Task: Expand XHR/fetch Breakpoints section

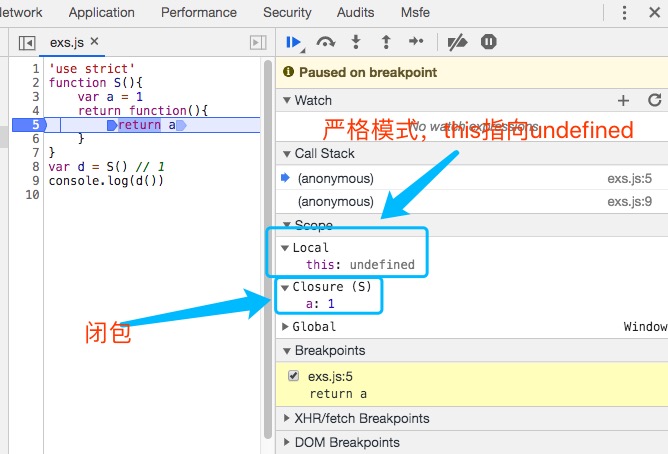Action: (x=286, y=419)
